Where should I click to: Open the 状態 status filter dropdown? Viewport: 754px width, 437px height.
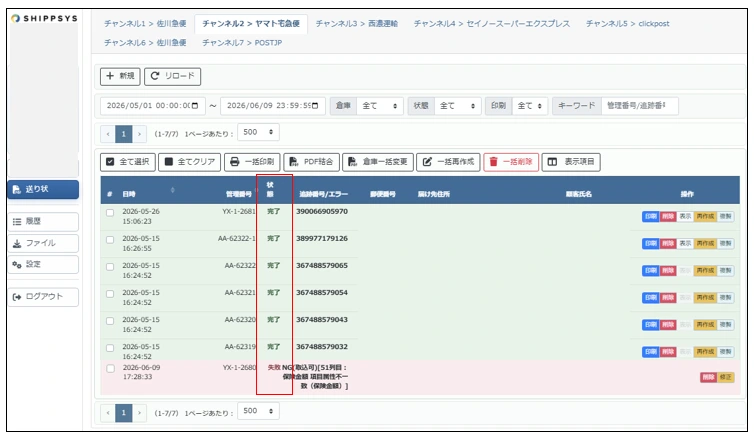point(457,106)
